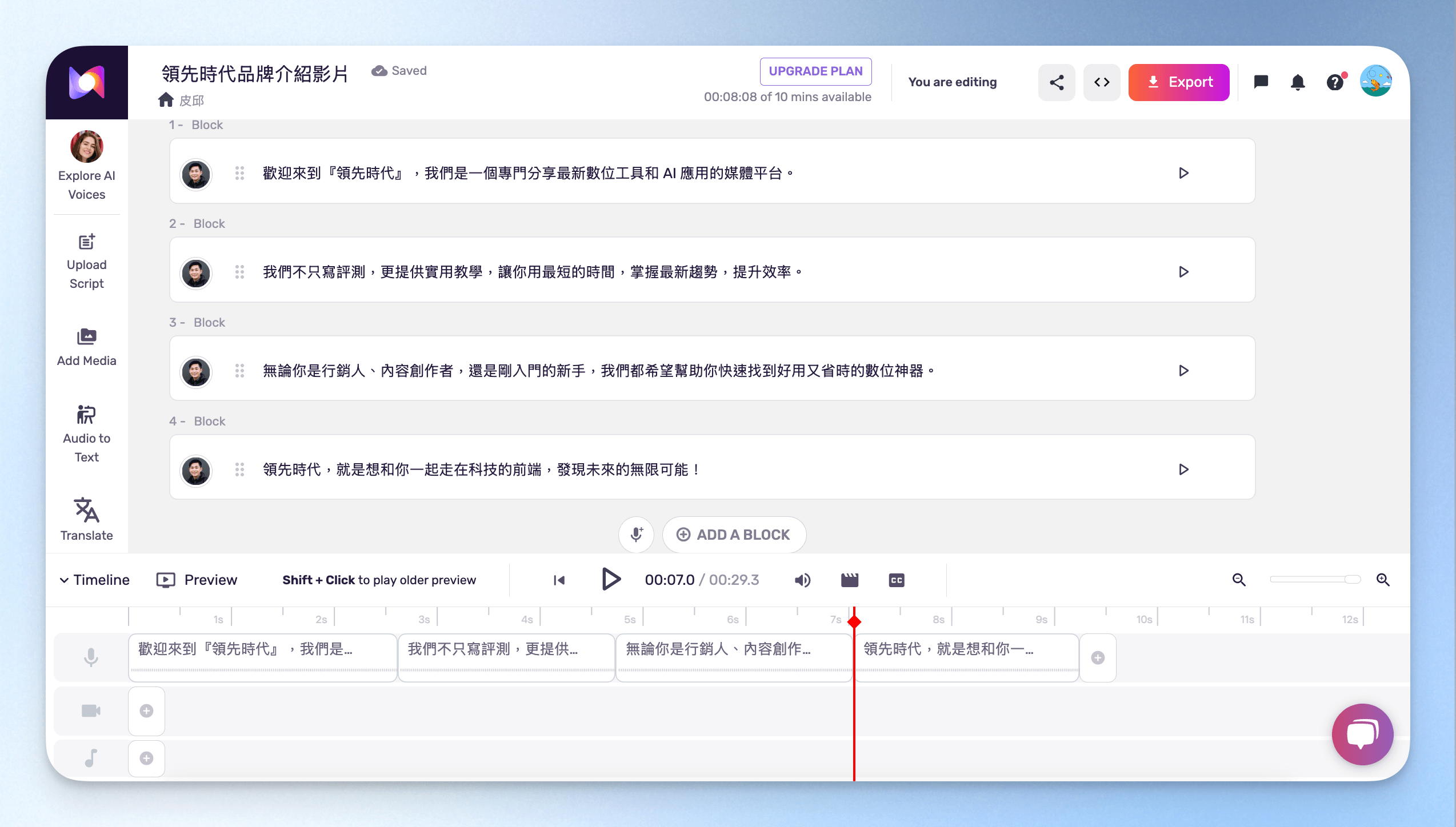This screenshot has height=827, width=1456.
Task: Click voice avatar in Block 4
Action: 196,470
